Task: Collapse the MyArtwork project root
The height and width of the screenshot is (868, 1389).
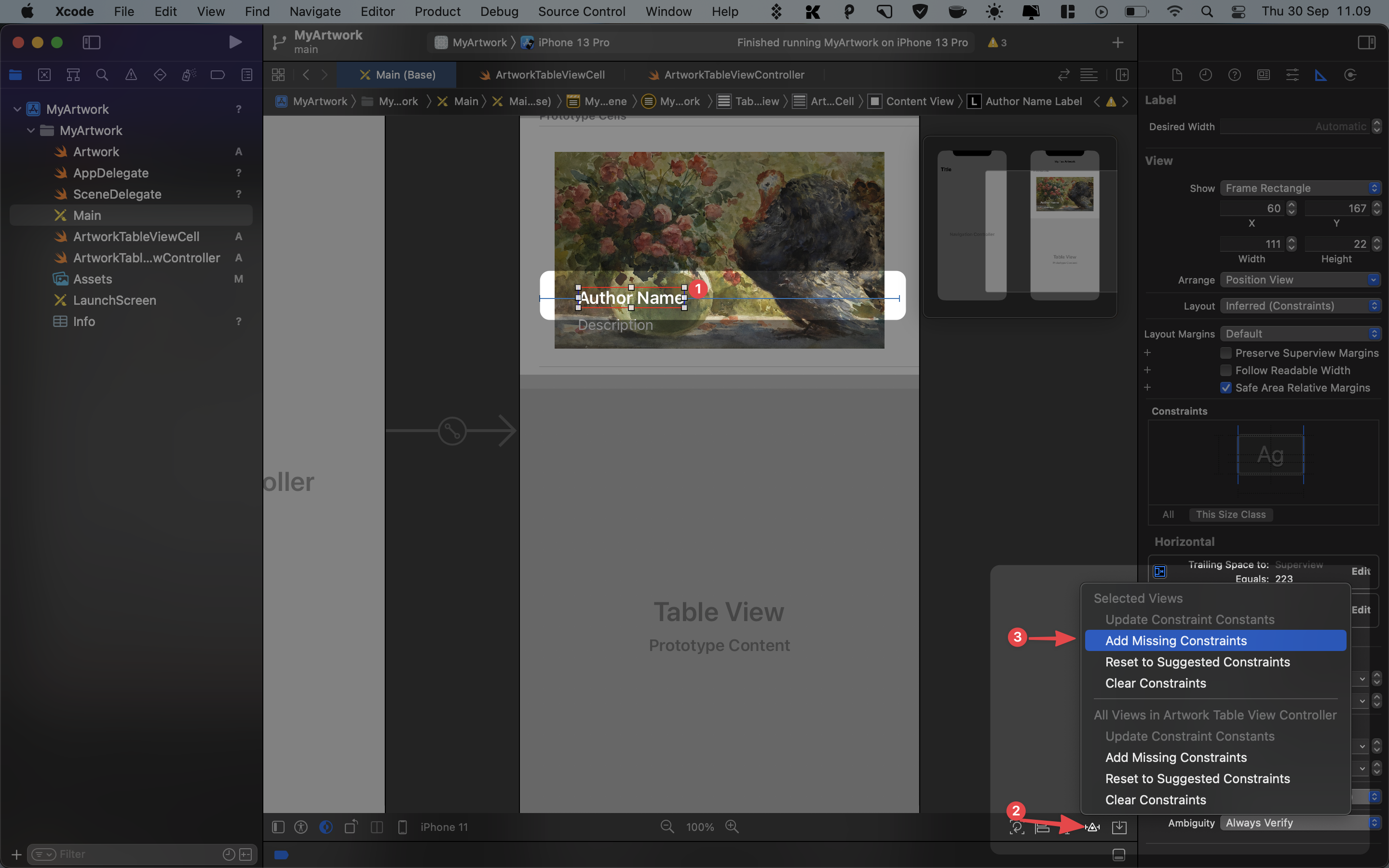Action: [17, 109]
